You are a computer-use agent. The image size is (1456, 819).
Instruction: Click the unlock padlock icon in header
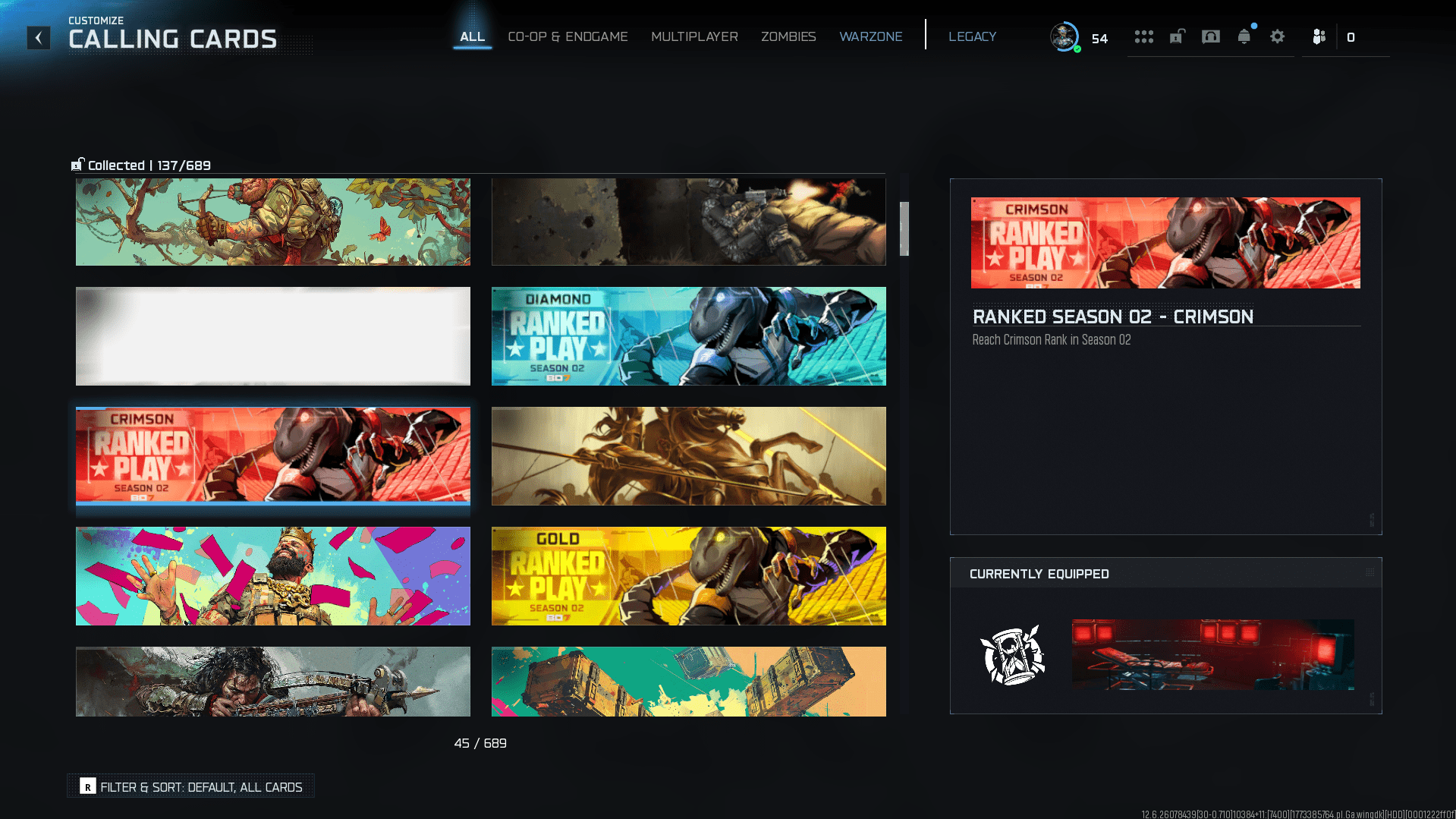pos(1177,36)
